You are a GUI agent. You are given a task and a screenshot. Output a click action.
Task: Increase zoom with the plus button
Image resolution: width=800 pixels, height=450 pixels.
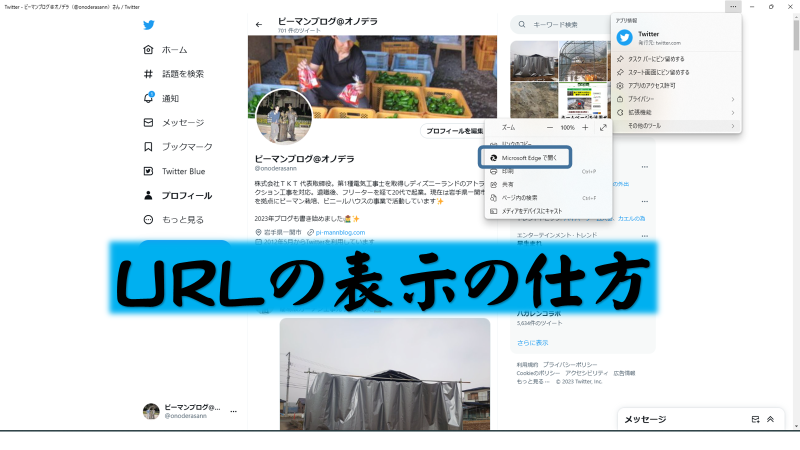[585, 128]
